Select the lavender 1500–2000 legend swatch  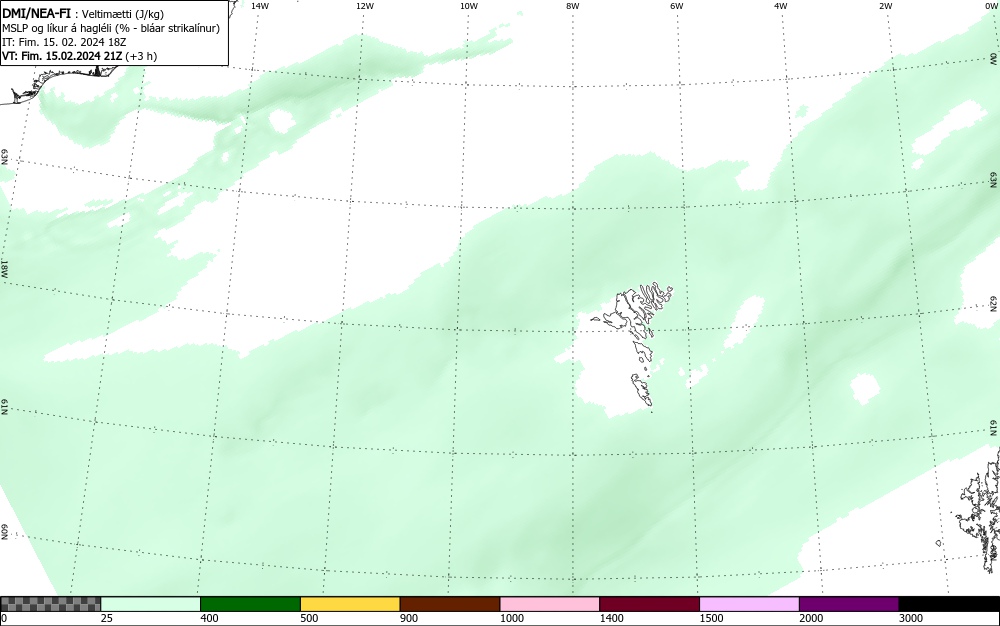point(749,604)
